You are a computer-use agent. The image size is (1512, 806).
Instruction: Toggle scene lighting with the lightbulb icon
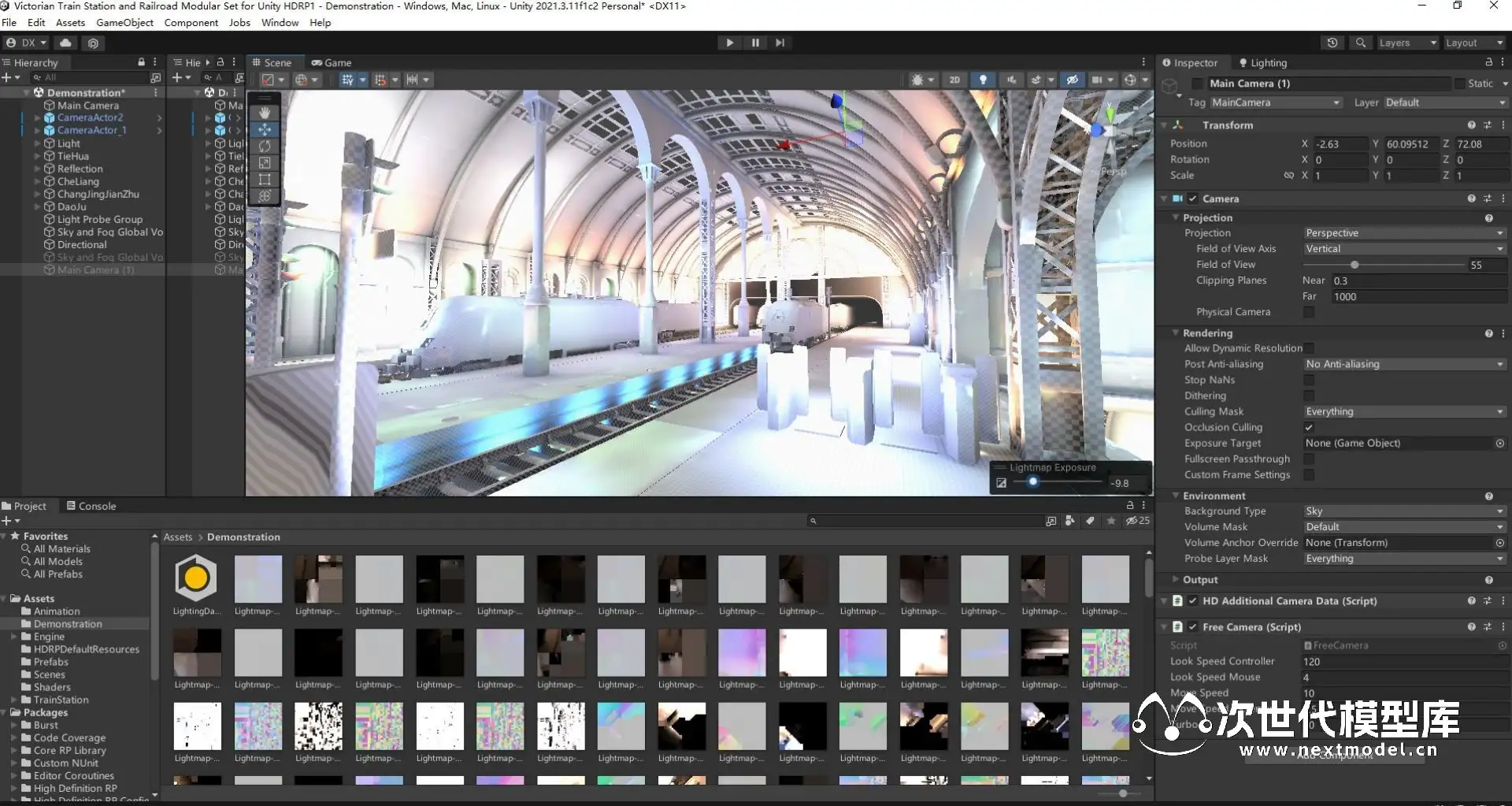tap(982, 80)
